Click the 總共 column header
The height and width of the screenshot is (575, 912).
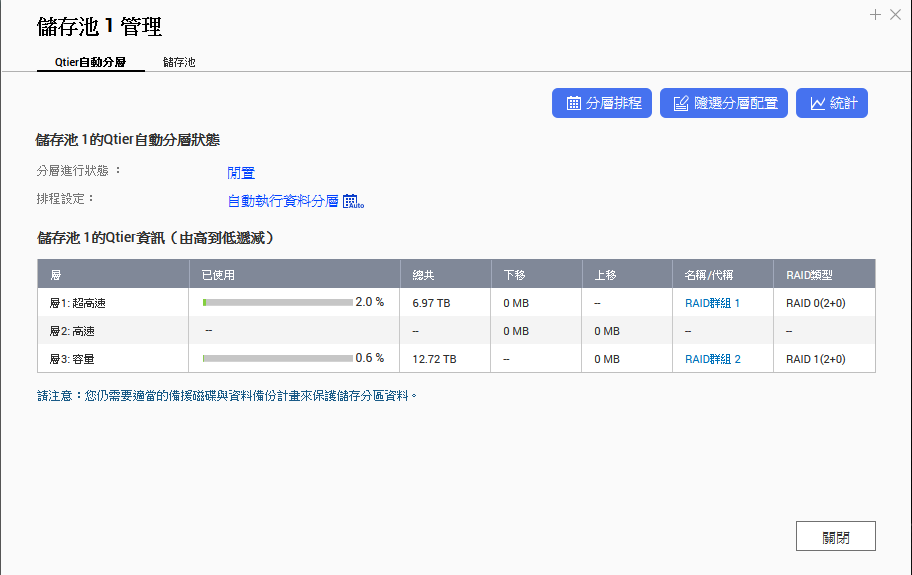point(424,274)
